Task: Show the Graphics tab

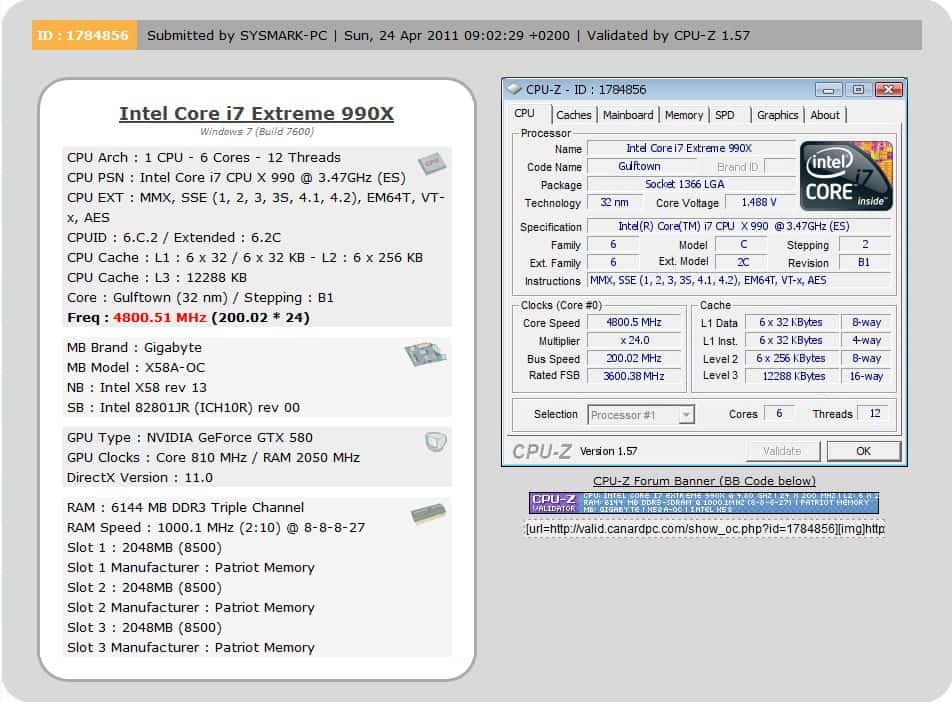Action: tap(777, 115)
